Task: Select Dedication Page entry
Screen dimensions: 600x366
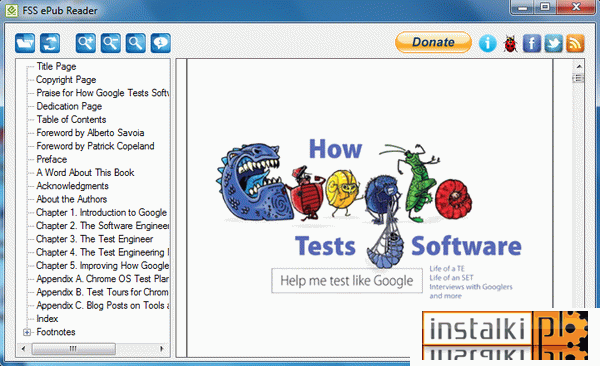Action: coord(69,106)
